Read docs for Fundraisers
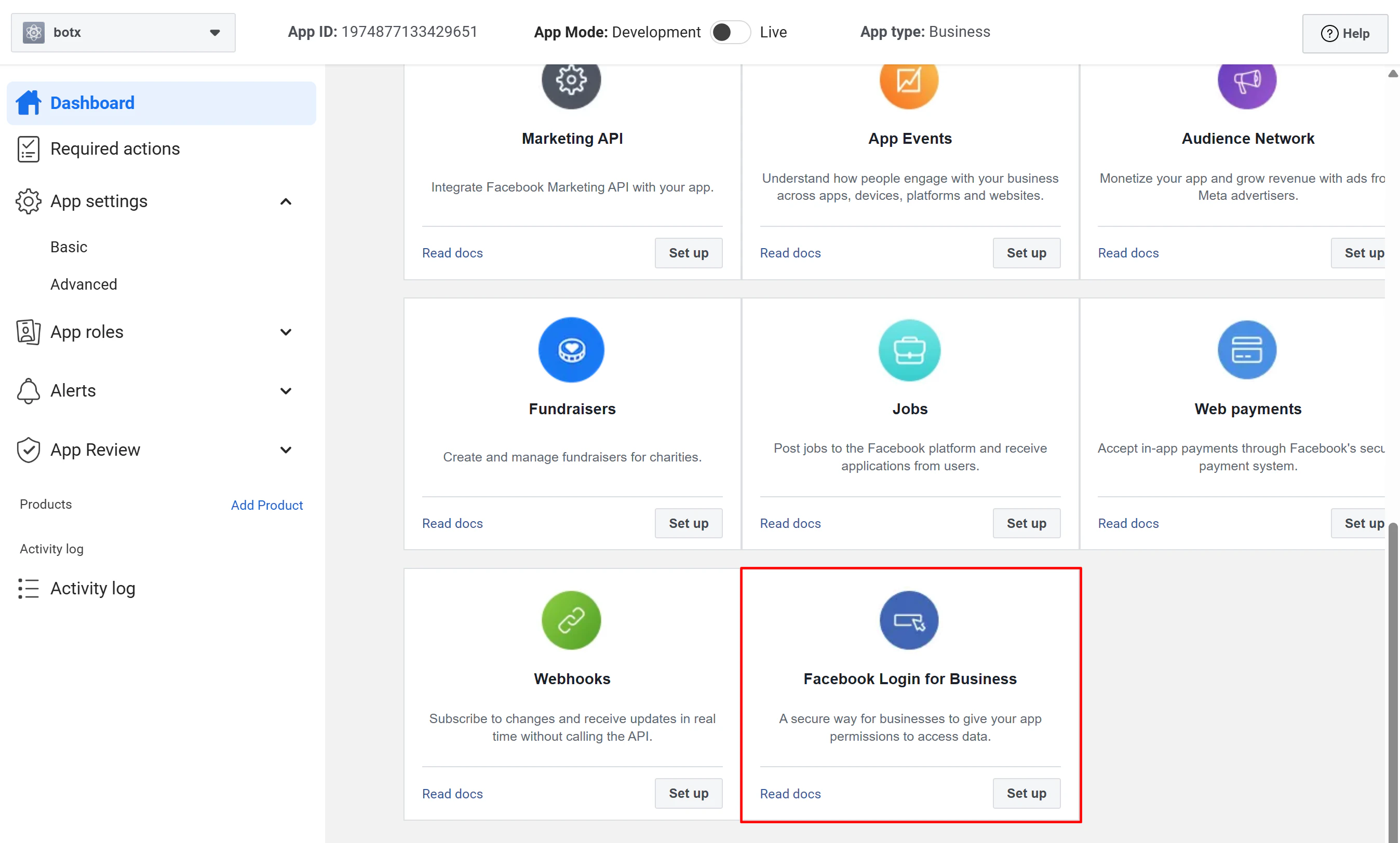Image resolution: width=1400 pixels, height=843 pixels. [452, 523]
